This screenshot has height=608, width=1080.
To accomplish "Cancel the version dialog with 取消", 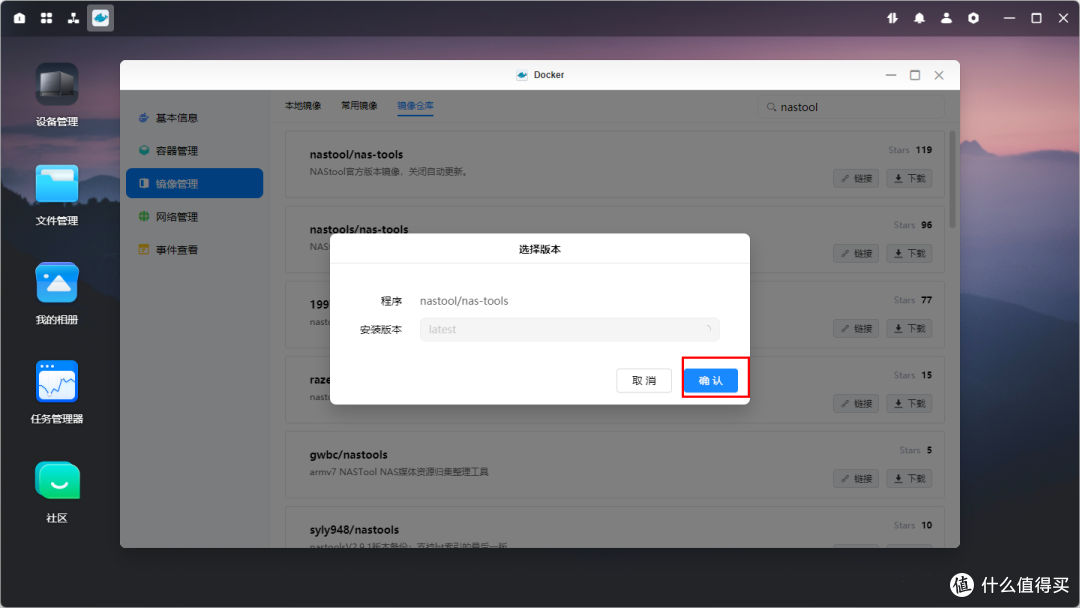I will click(644, 380).
